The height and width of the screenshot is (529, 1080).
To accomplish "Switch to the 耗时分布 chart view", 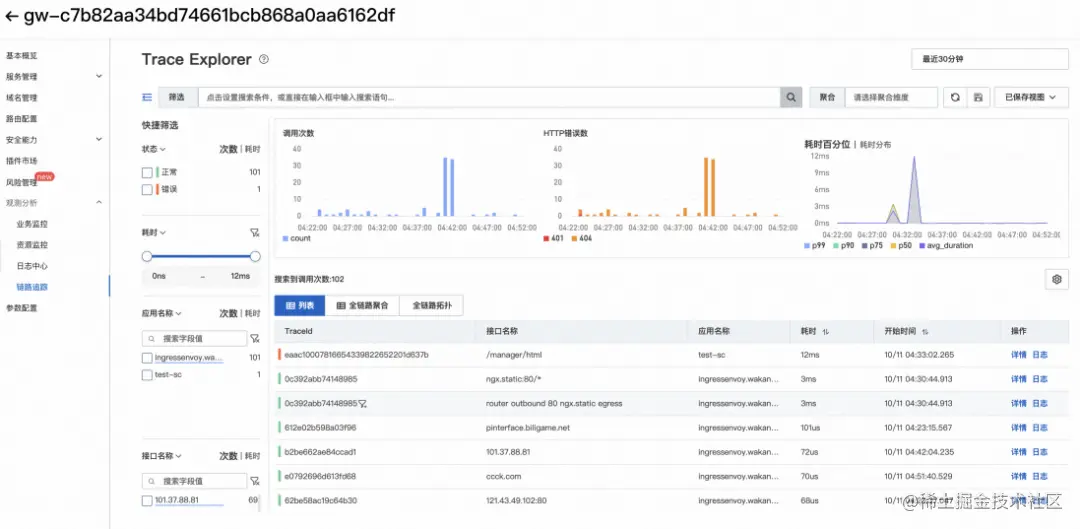I will [x=875, y=145].
